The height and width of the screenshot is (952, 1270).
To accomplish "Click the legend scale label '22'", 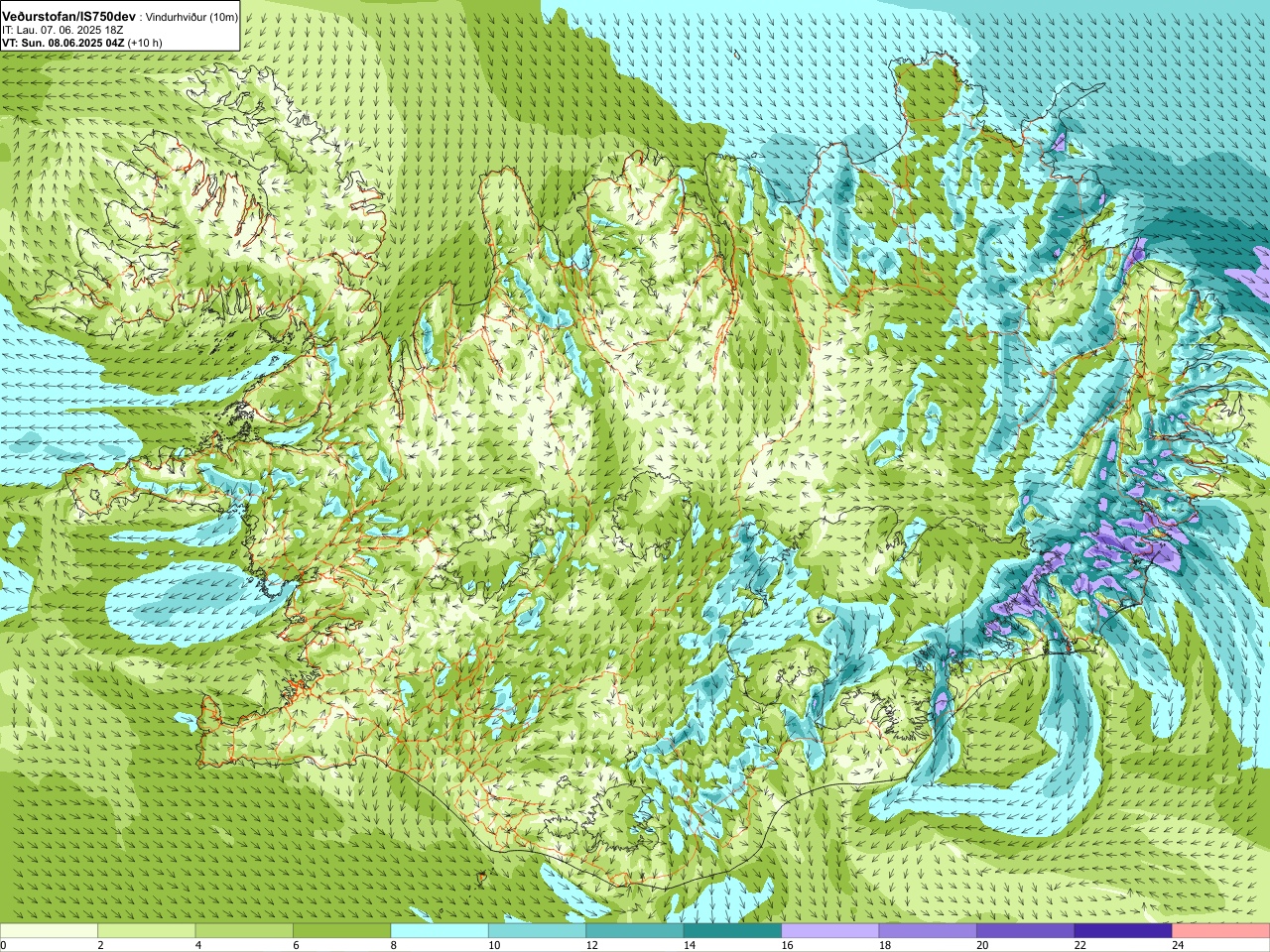I will [1079, 945].
